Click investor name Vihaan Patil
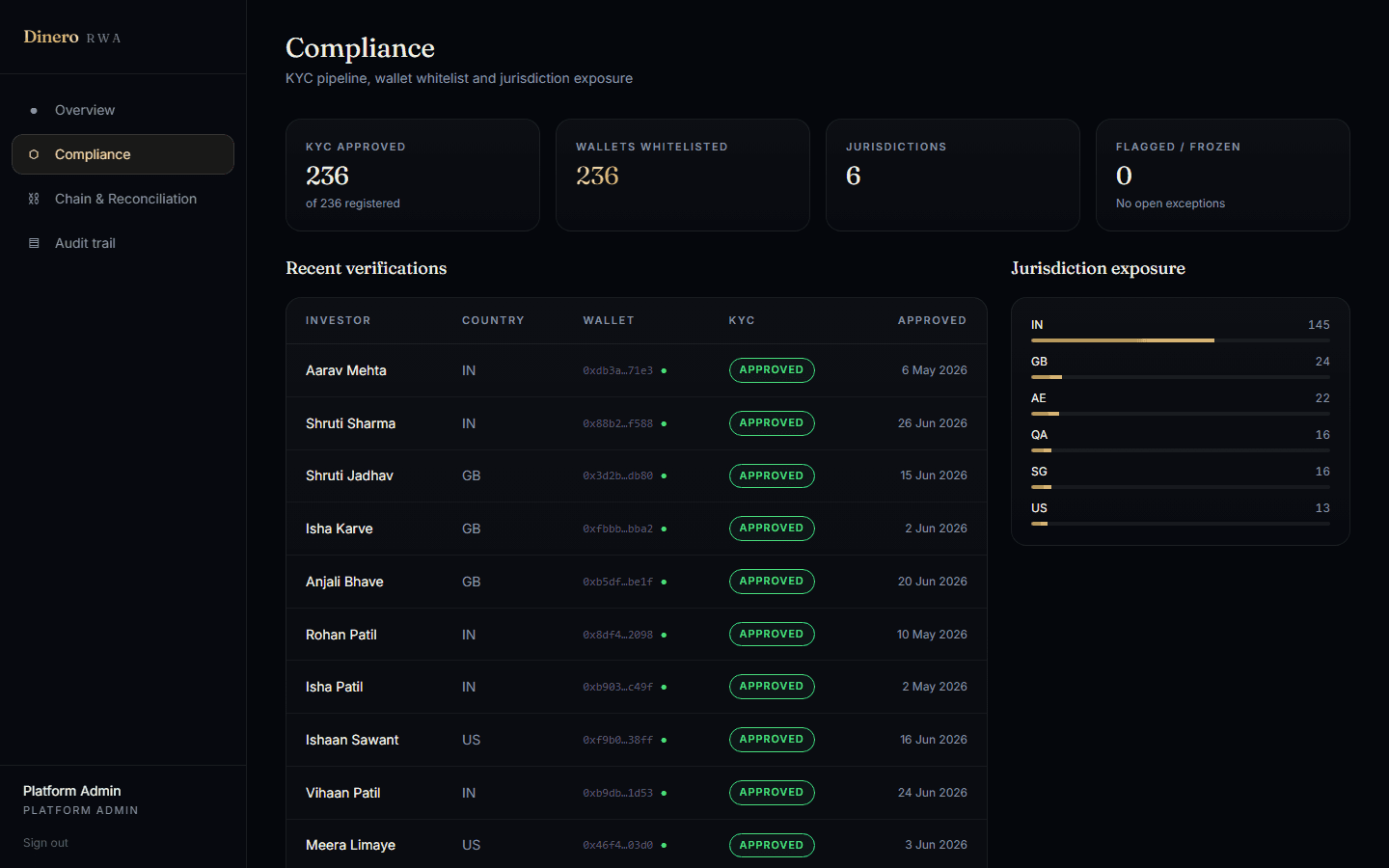 click(343, 793)
